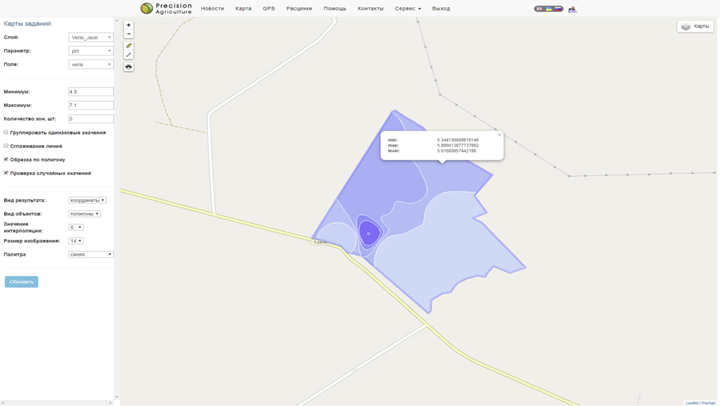This screenshot has height=406, width=720.
Task: Close the min/max/level map popup
Action: click(x=499, y=135)
